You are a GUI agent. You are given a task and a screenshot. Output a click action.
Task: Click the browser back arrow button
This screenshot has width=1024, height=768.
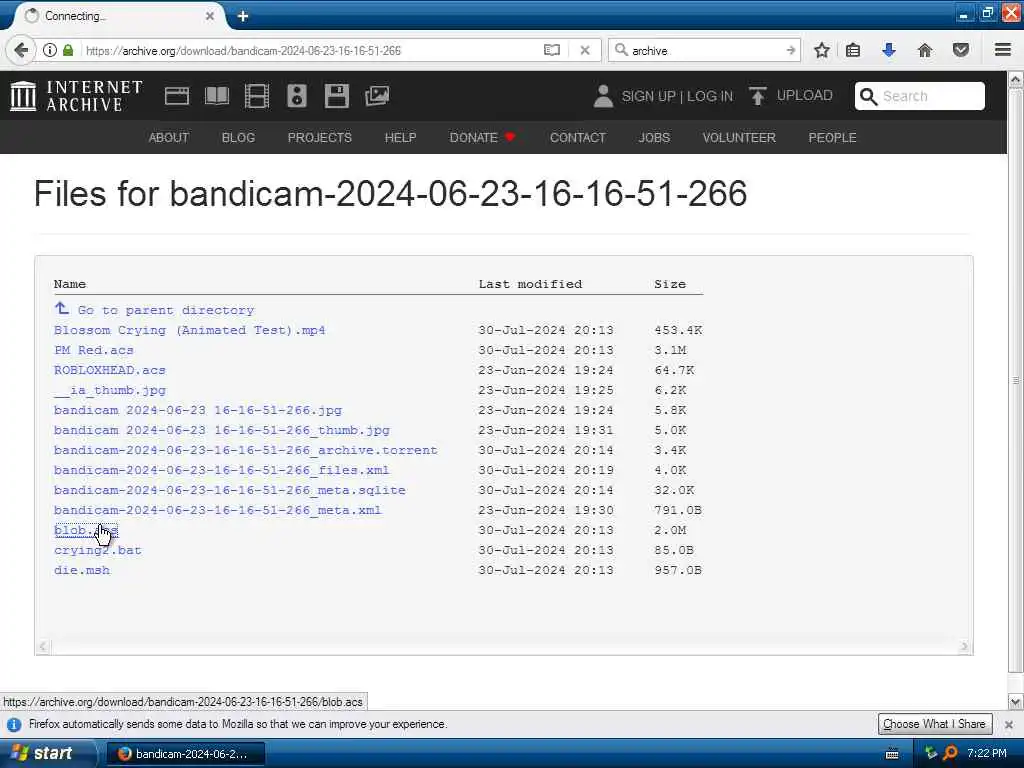(21, 50)
